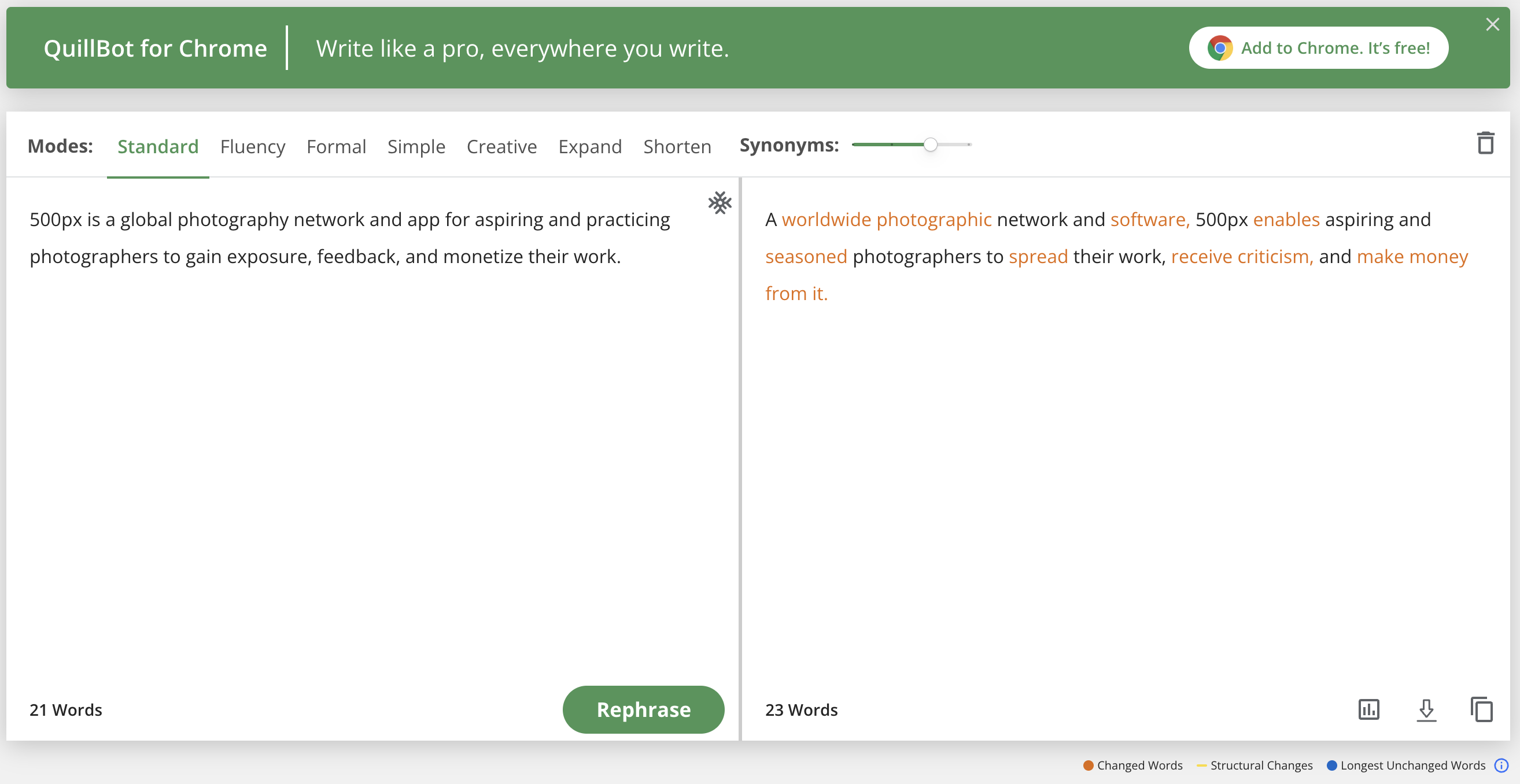This screenshot has width=1520, height=784.
Task: Switch to Fluency mode
Action: (253, 146)
